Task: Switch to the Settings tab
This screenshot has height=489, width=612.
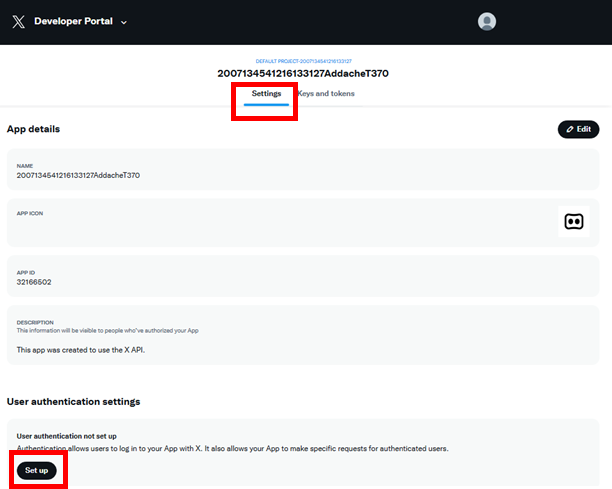Action: click(266, 94)
